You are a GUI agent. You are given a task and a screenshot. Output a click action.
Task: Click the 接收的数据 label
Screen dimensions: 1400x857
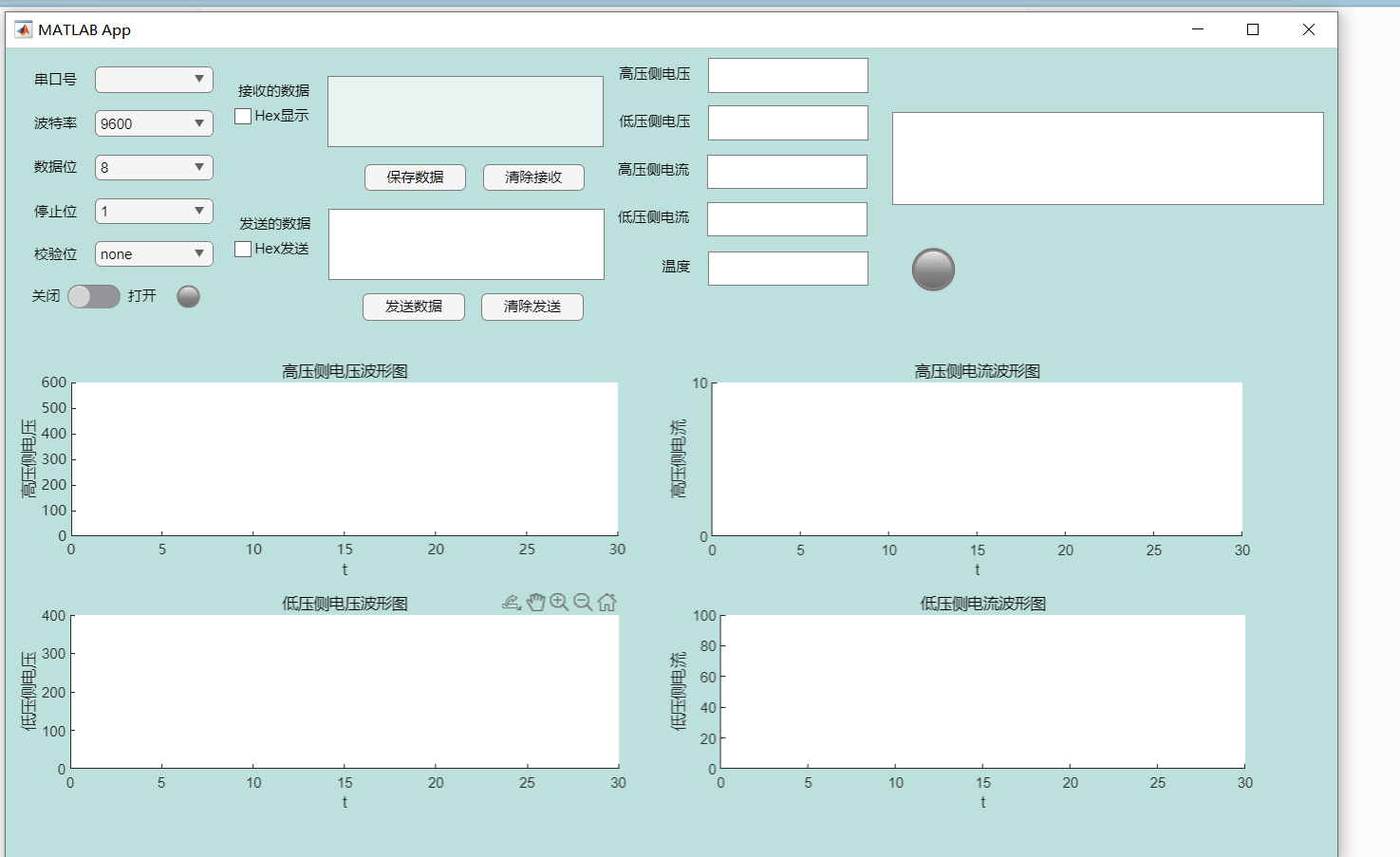point(273,91)
